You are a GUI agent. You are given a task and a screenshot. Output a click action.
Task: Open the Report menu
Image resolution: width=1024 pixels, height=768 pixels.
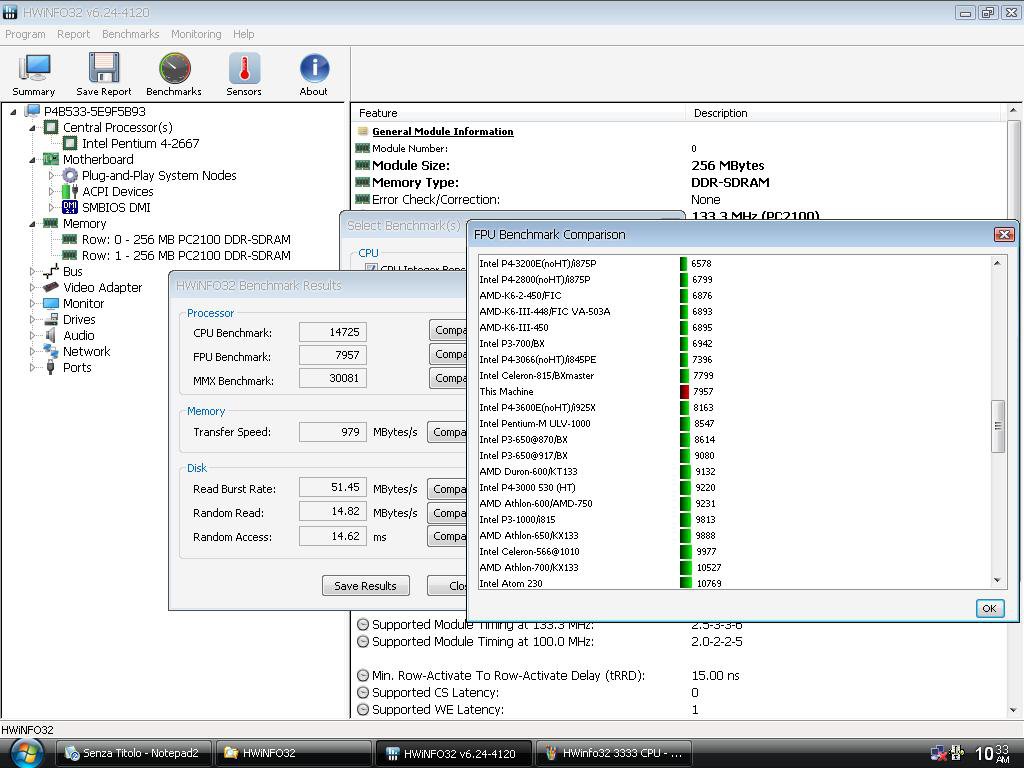[73, 34]
